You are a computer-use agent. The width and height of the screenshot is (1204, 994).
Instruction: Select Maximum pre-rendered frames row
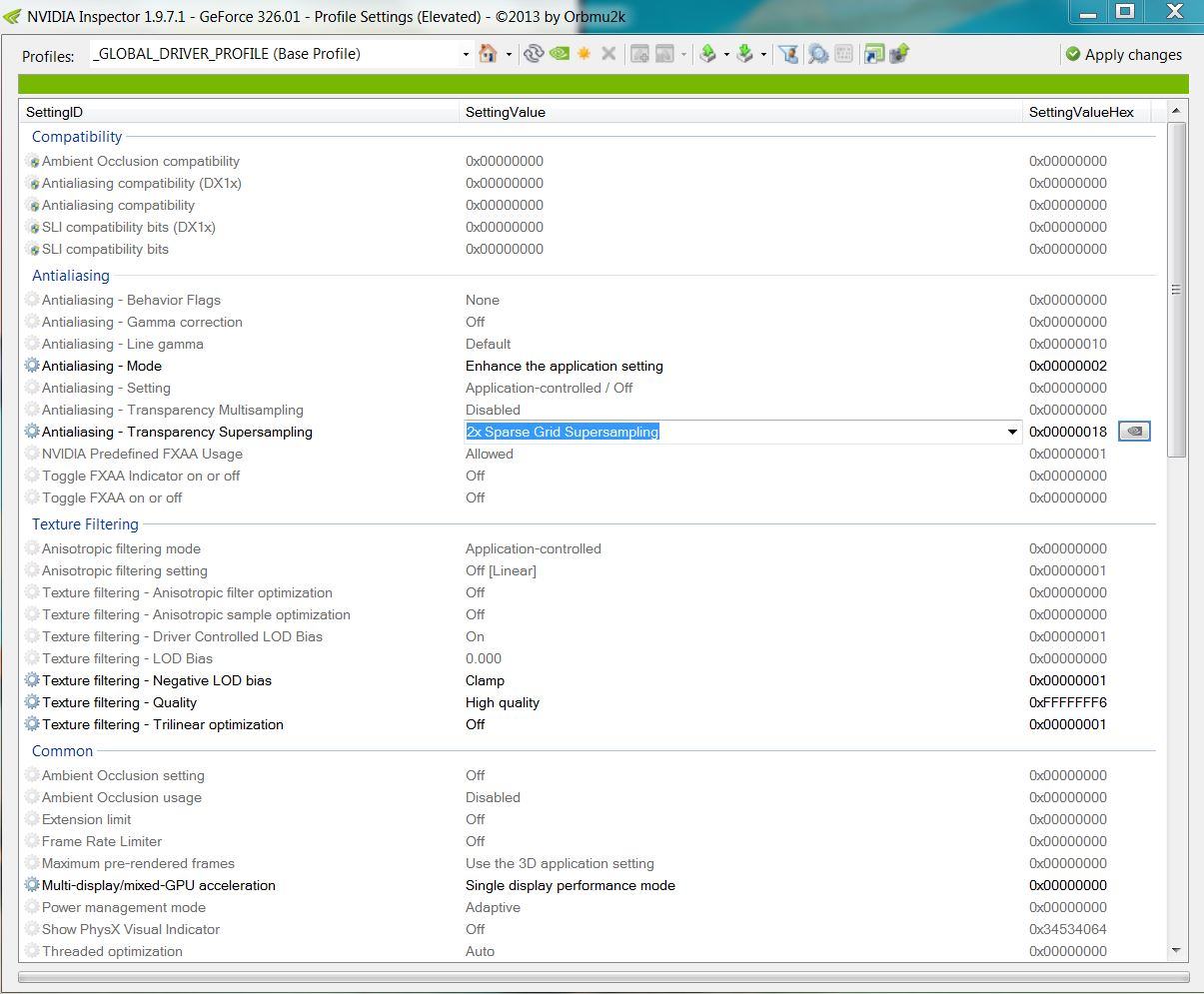pos(588,863)
